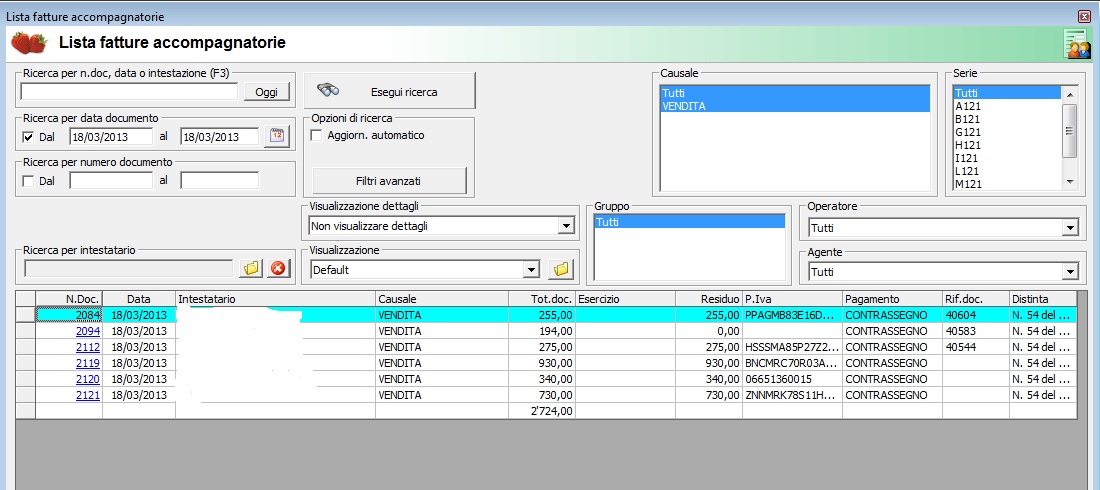
Task: Toggle Dal checkbox for data documento
Action: coord(28,136)
